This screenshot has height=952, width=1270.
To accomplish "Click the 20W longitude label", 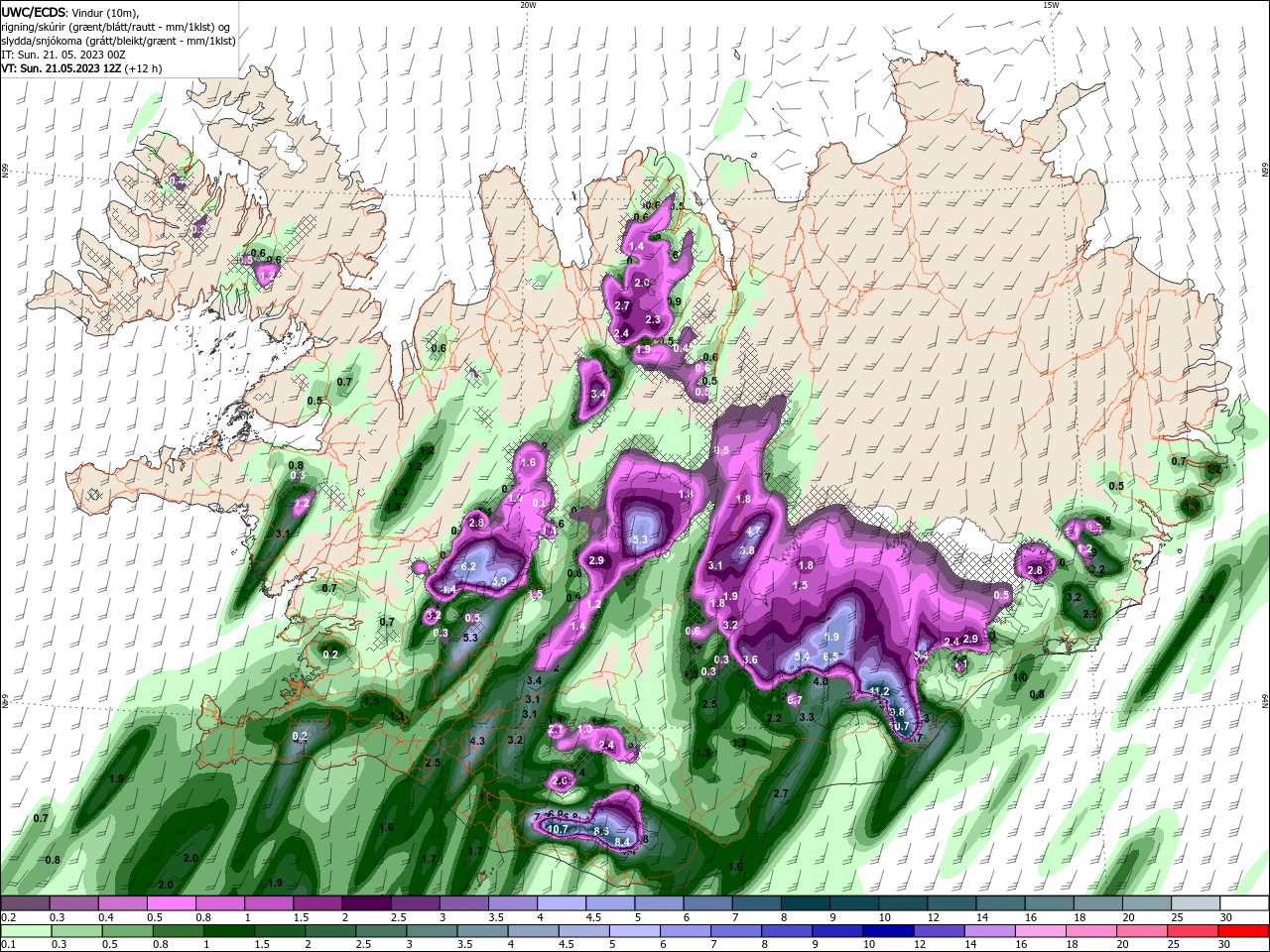I will [528, 5].
